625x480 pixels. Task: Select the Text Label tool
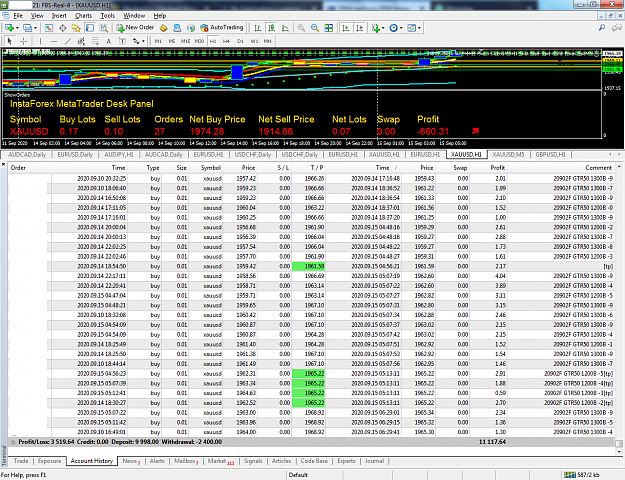(x=122, y=41)
